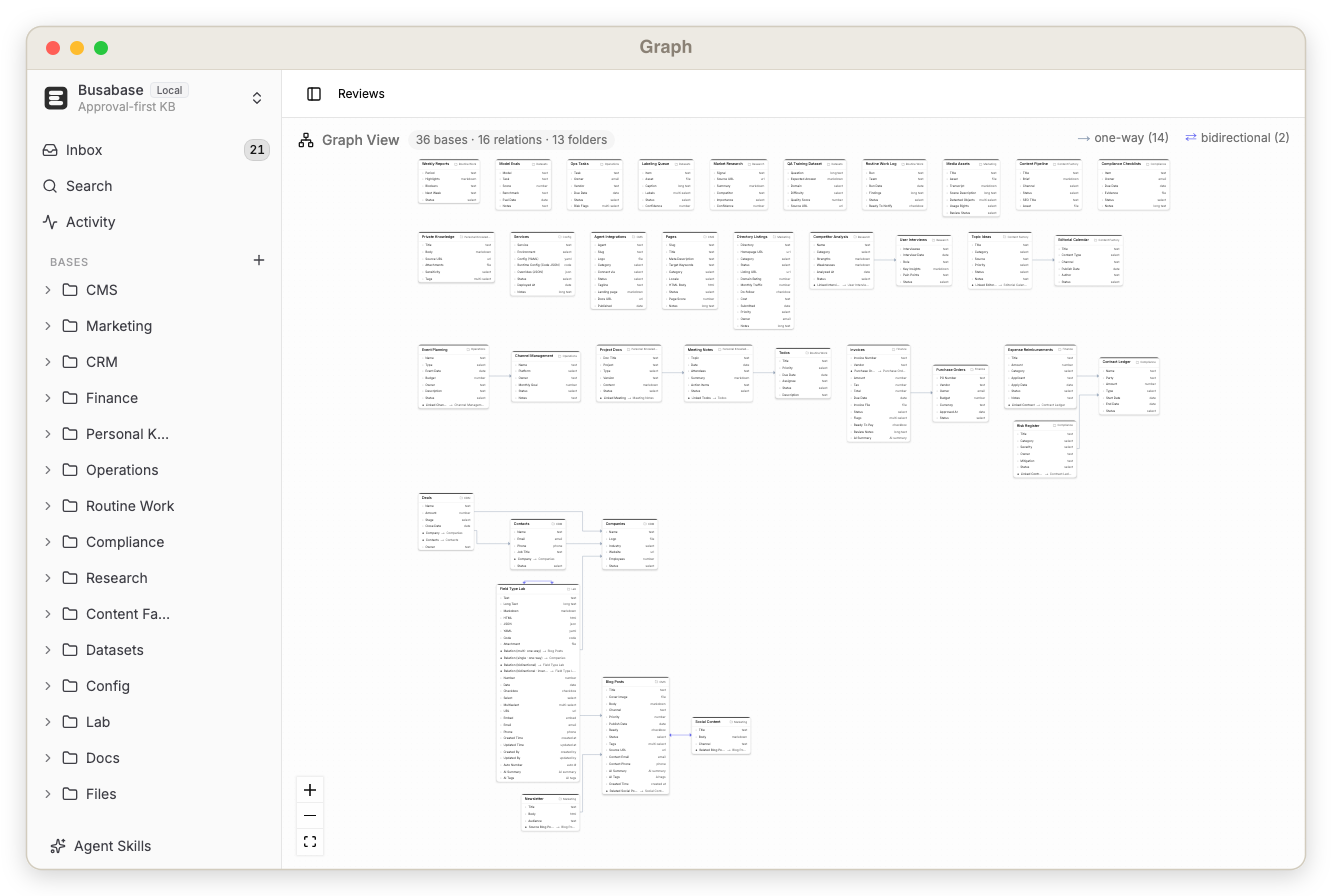
Task: Click the Graph View hierarchy icon
Action: [306, 140]
